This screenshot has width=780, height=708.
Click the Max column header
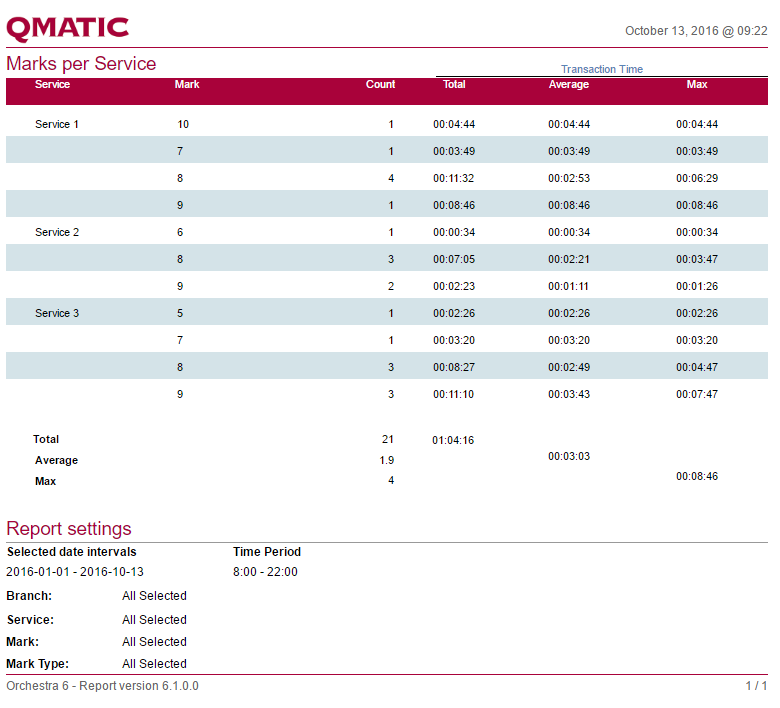(697, 85)
